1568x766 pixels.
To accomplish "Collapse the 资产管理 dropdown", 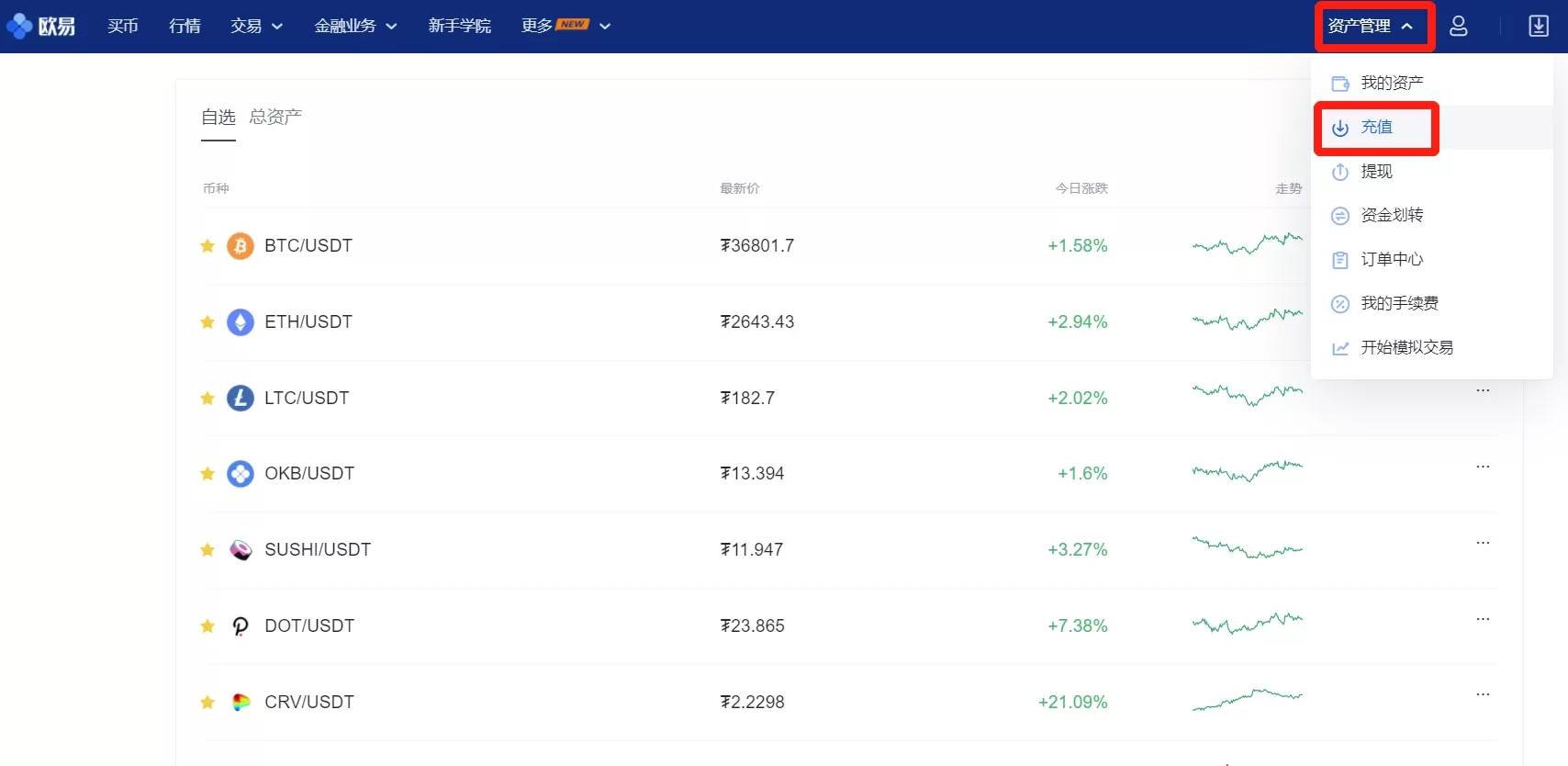I will pos(1370,26).
